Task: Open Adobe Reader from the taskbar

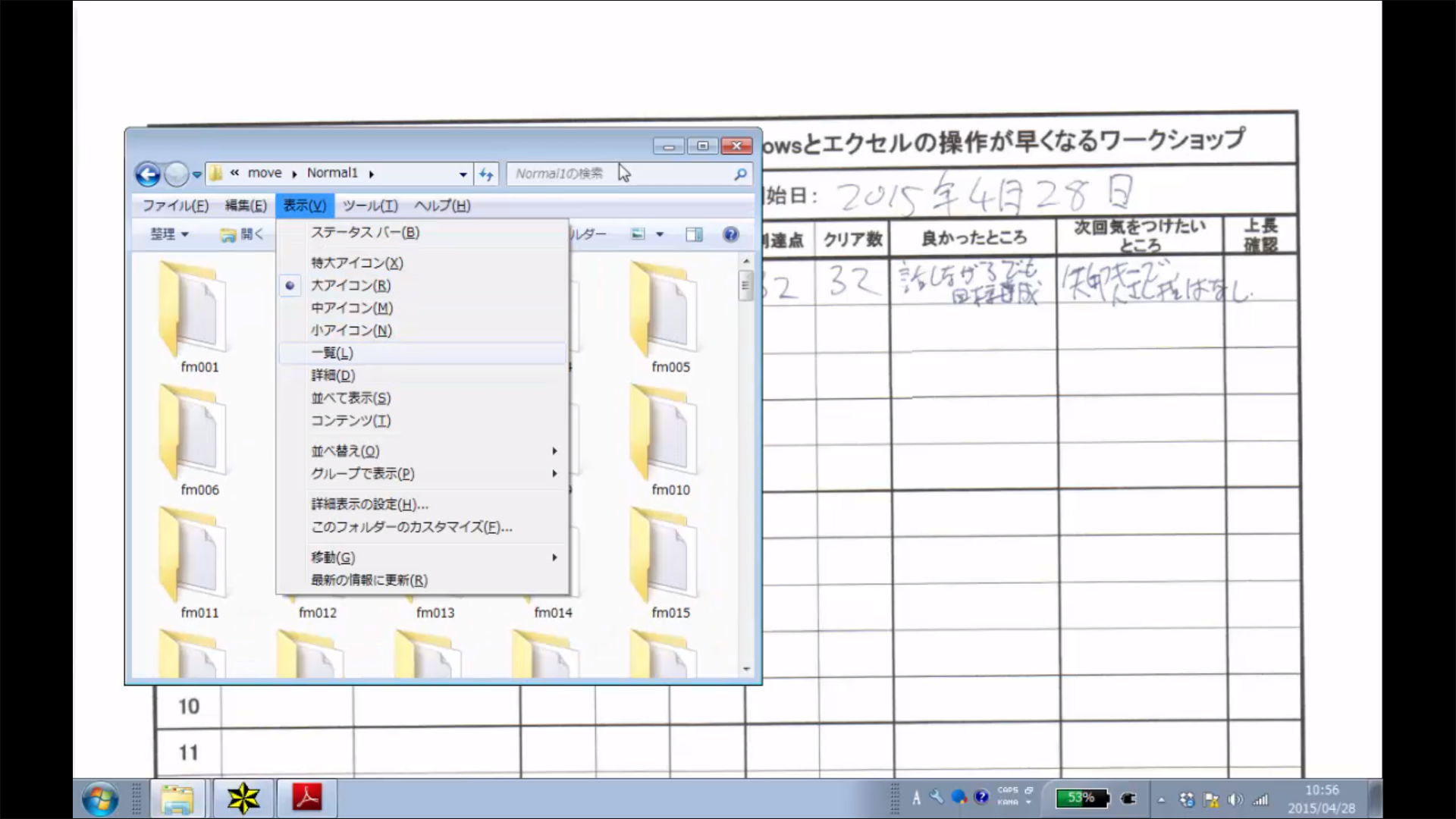Action: (x=307, y=798)
